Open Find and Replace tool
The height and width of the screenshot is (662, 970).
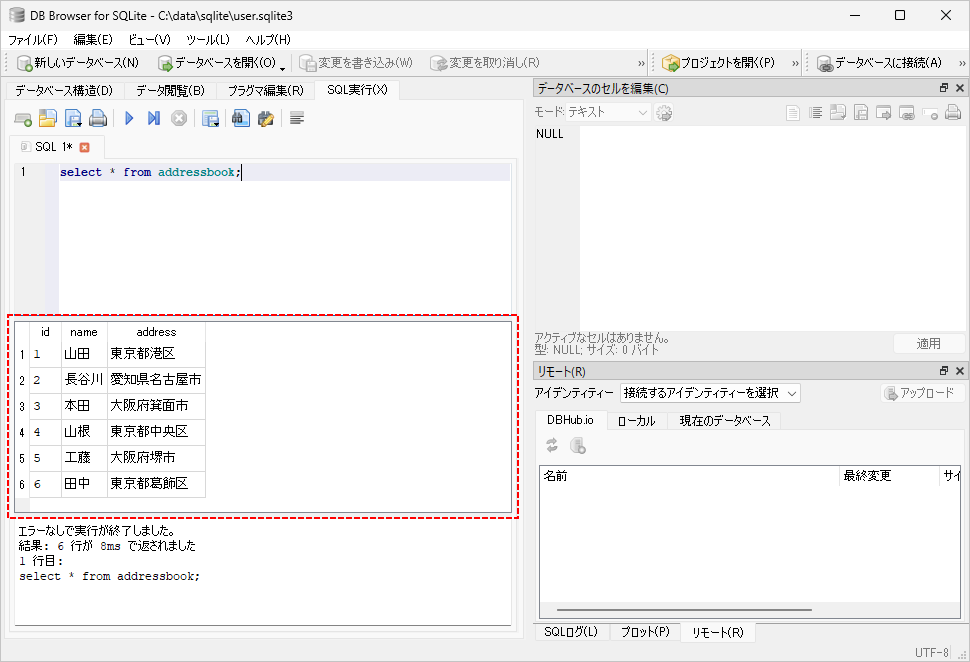(264, 118)
